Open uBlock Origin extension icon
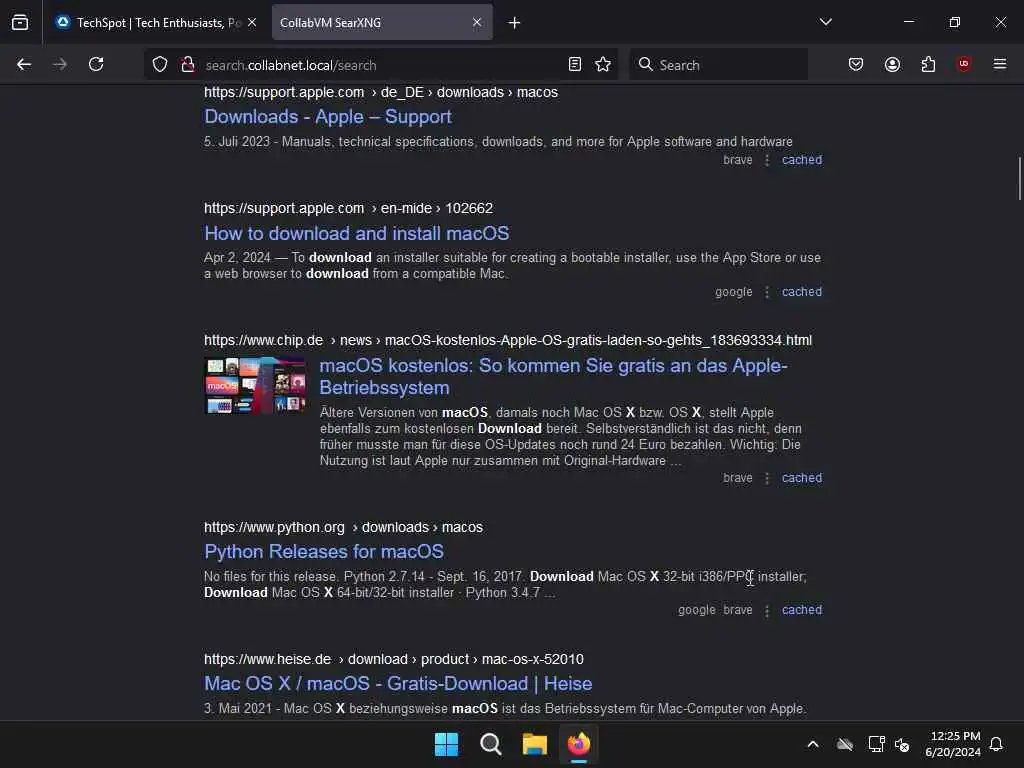Screen dimensions: 1024x768 (x=964, y=64)
